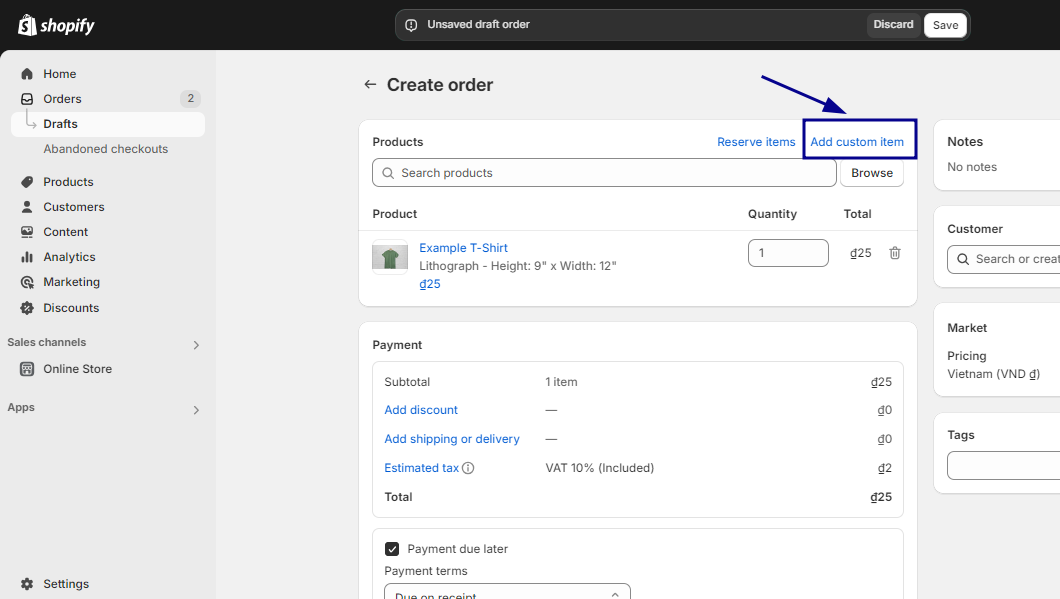The image size is (1060, 599).
Task: Click the ₫25 price link under product
Action: click(430, 284)
